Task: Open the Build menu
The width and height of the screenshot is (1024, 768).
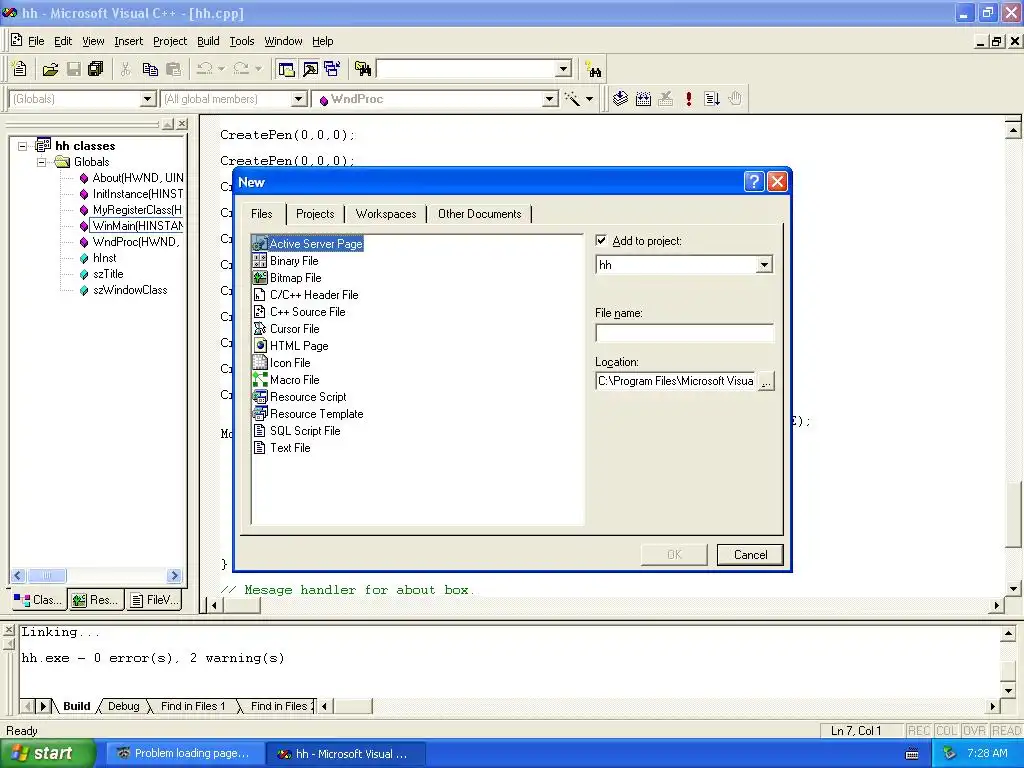Action: click(208, 41)
